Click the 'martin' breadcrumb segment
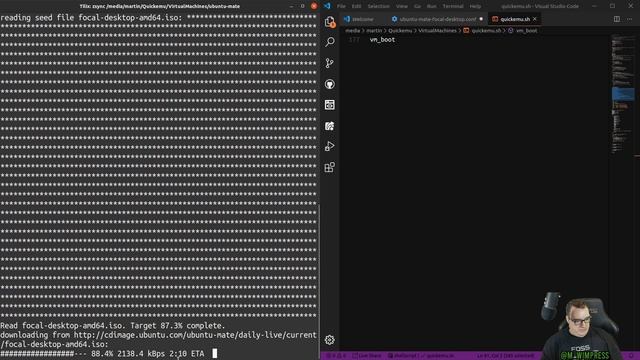Viewport: 640px width, 360px height. coord(374,31)
